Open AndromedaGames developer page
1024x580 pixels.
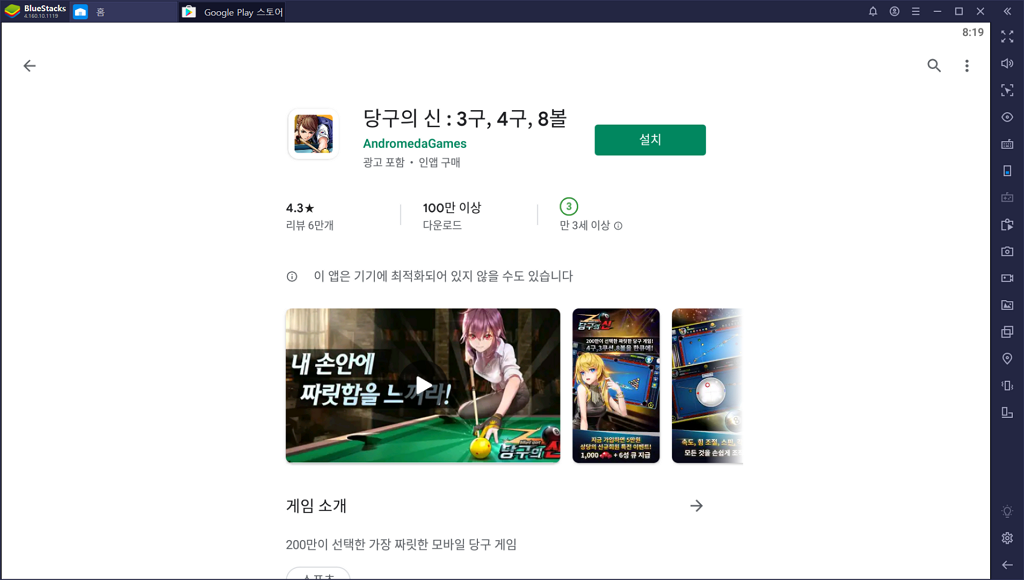pyautogui.click(x=415, y=144)
